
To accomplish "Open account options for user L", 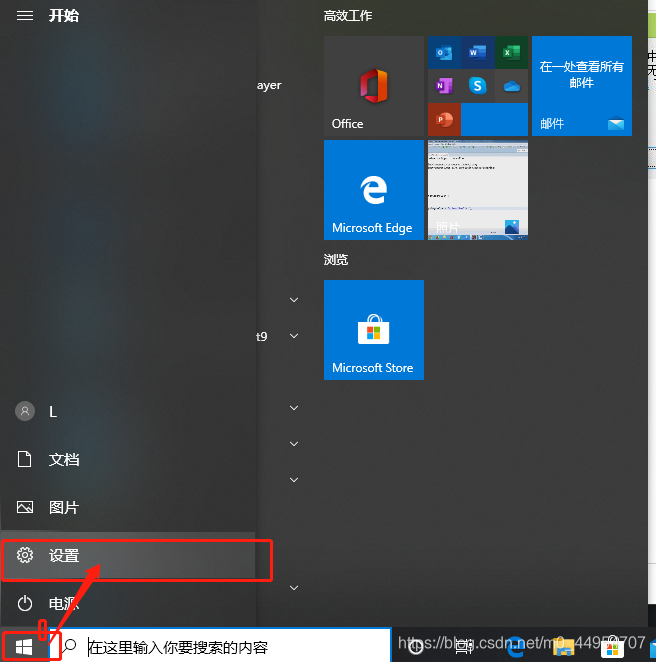I will pyautogui.click(x=127, y=411).
